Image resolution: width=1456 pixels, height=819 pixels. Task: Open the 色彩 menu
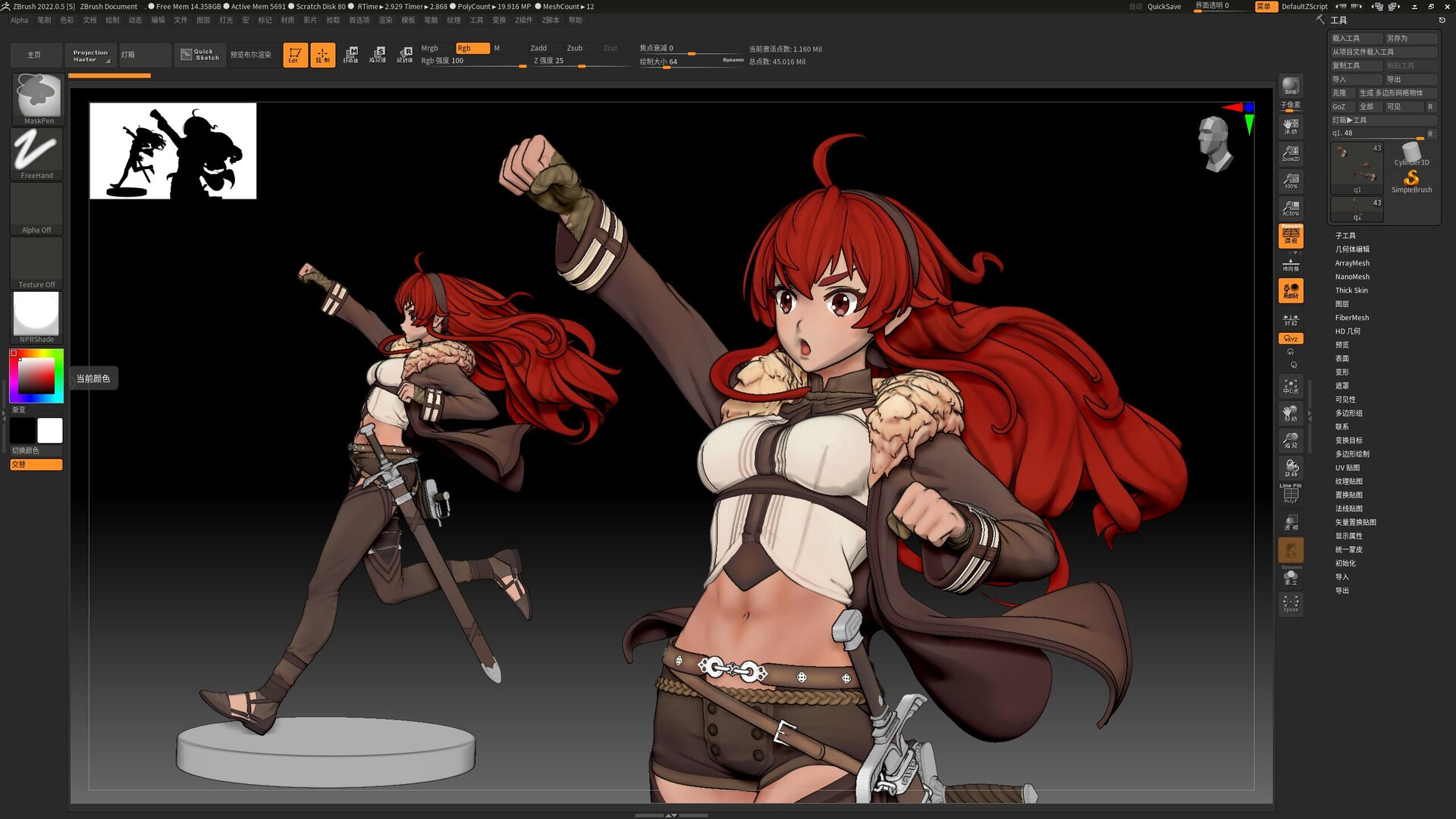click(x=67, y=20)
